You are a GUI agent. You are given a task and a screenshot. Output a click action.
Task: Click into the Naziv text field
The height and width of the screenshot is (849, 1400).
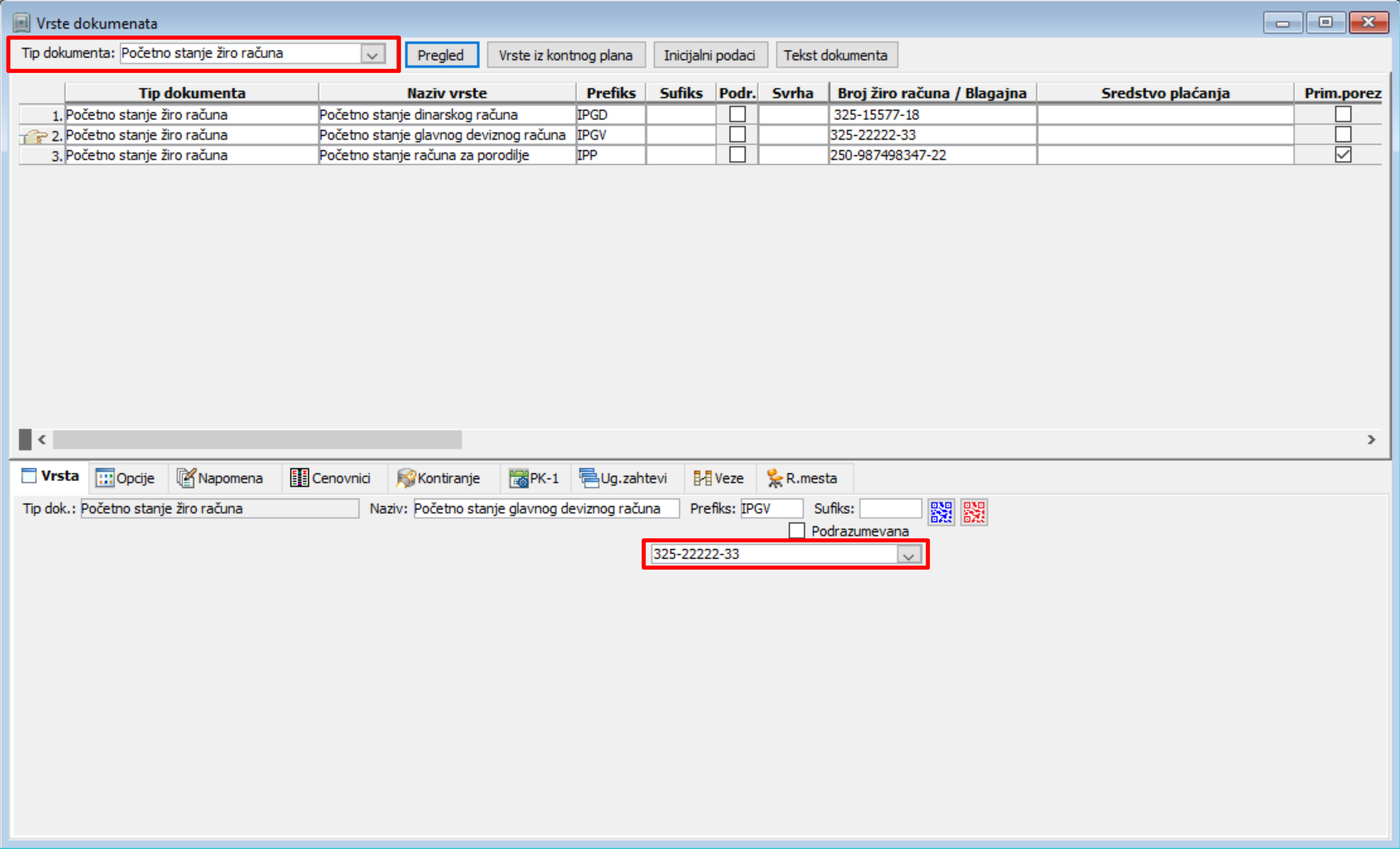point(546,508)
